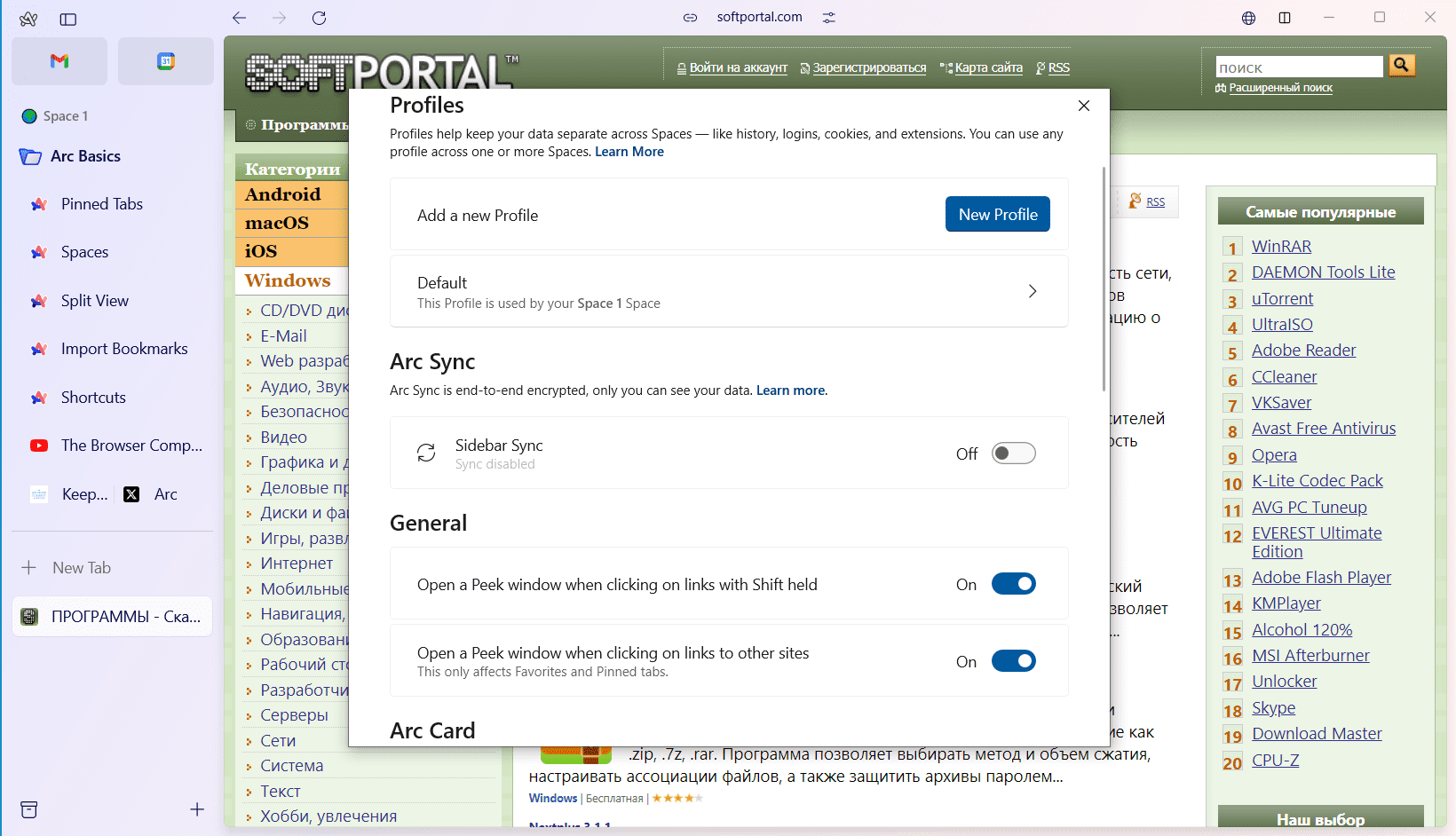Toggle Peek window with Shift held
1456x836 pixels.
tap(1014, 584)
